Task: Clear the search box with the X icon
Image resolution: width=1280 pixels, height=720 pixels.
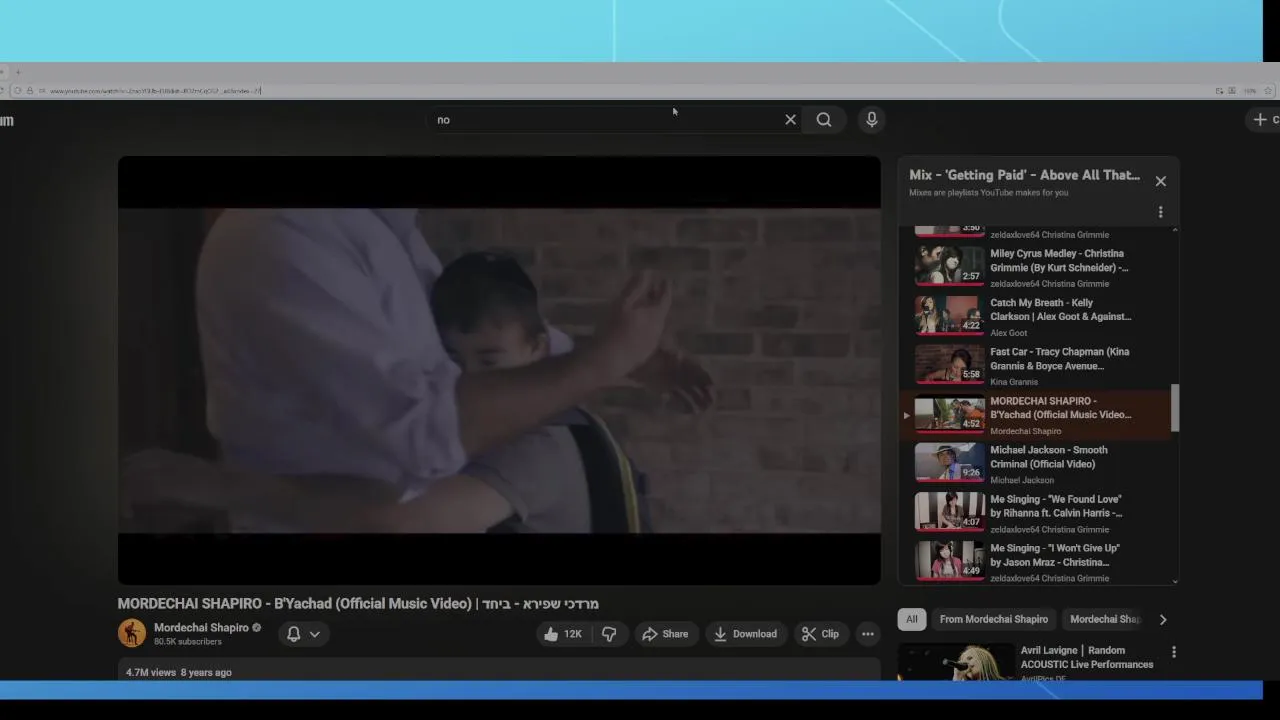Action: tap(790, 119)
